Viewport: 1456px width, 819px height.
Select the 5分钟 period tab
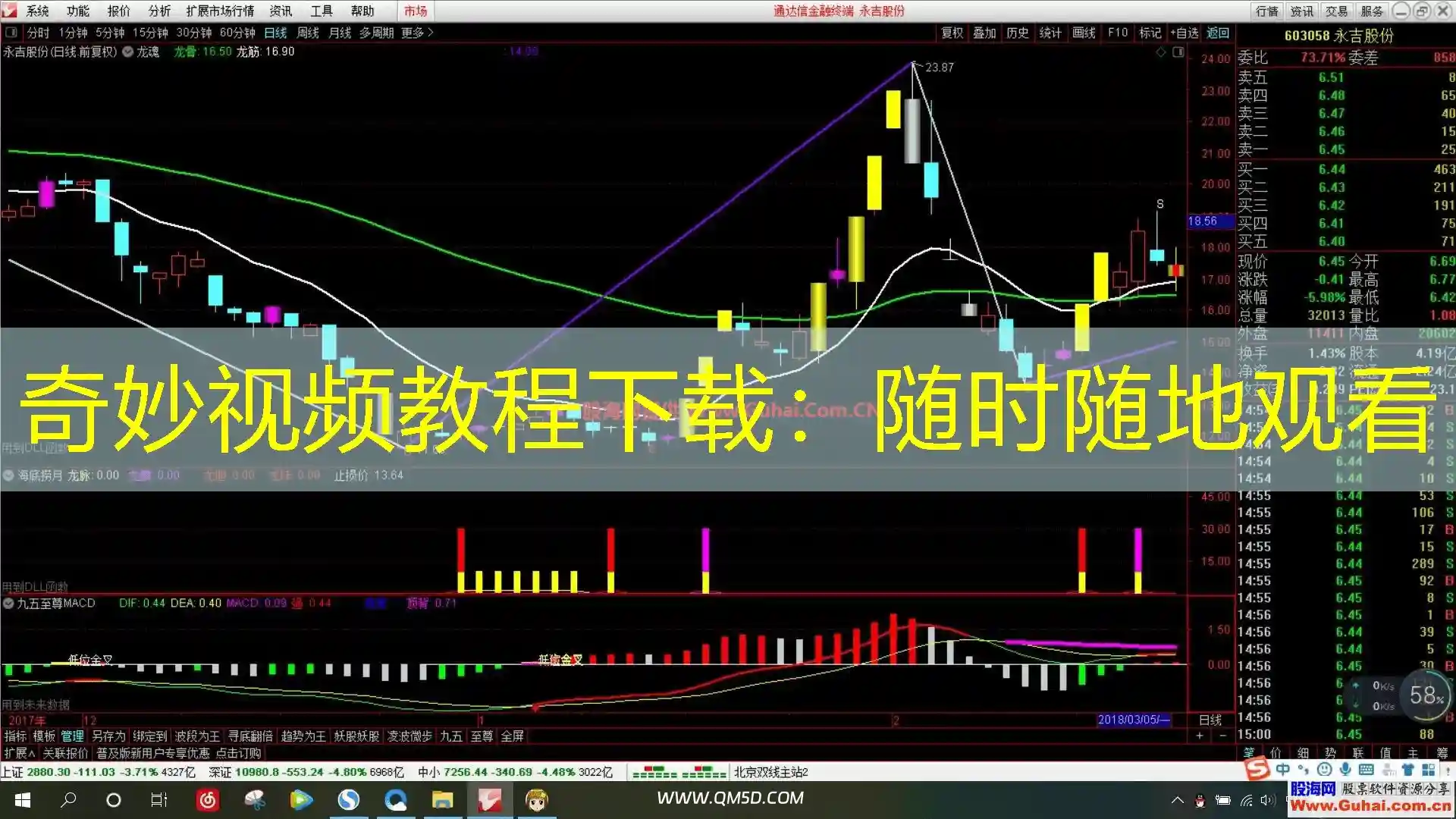pyautogui.click(x=110, y=33)
